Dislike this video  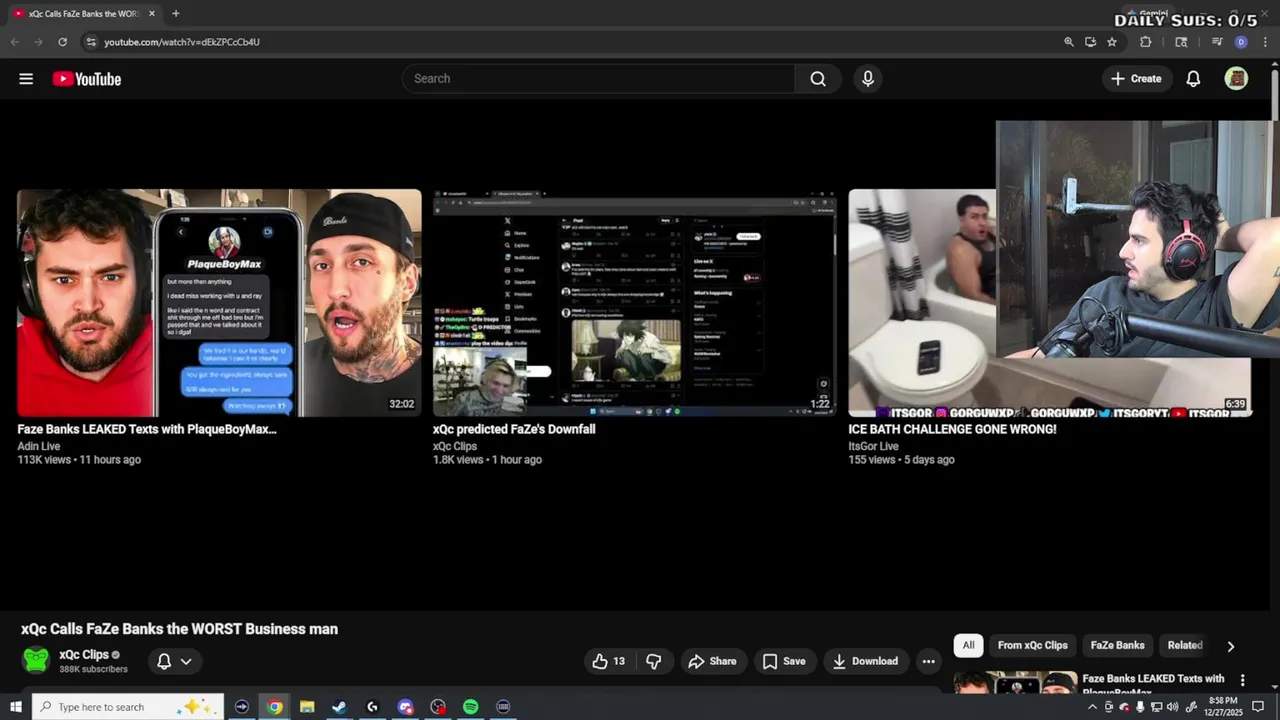coord(654,661)
